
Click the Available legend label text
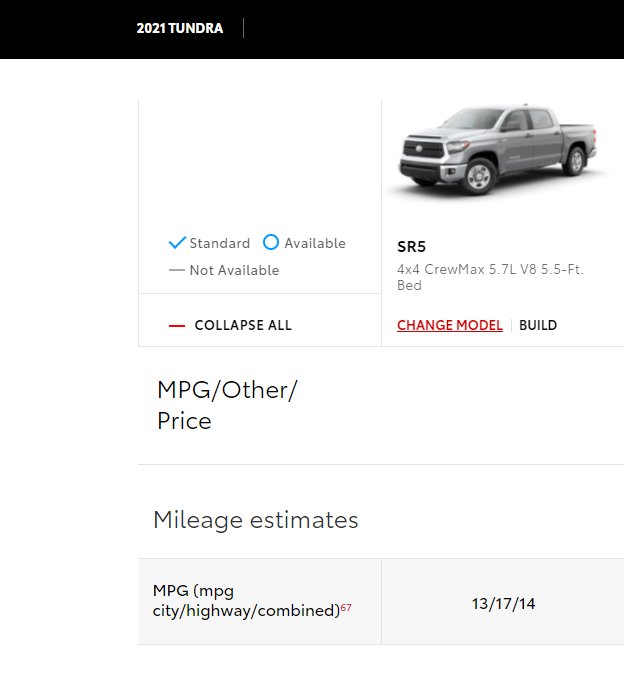click(x=315, y=243)
